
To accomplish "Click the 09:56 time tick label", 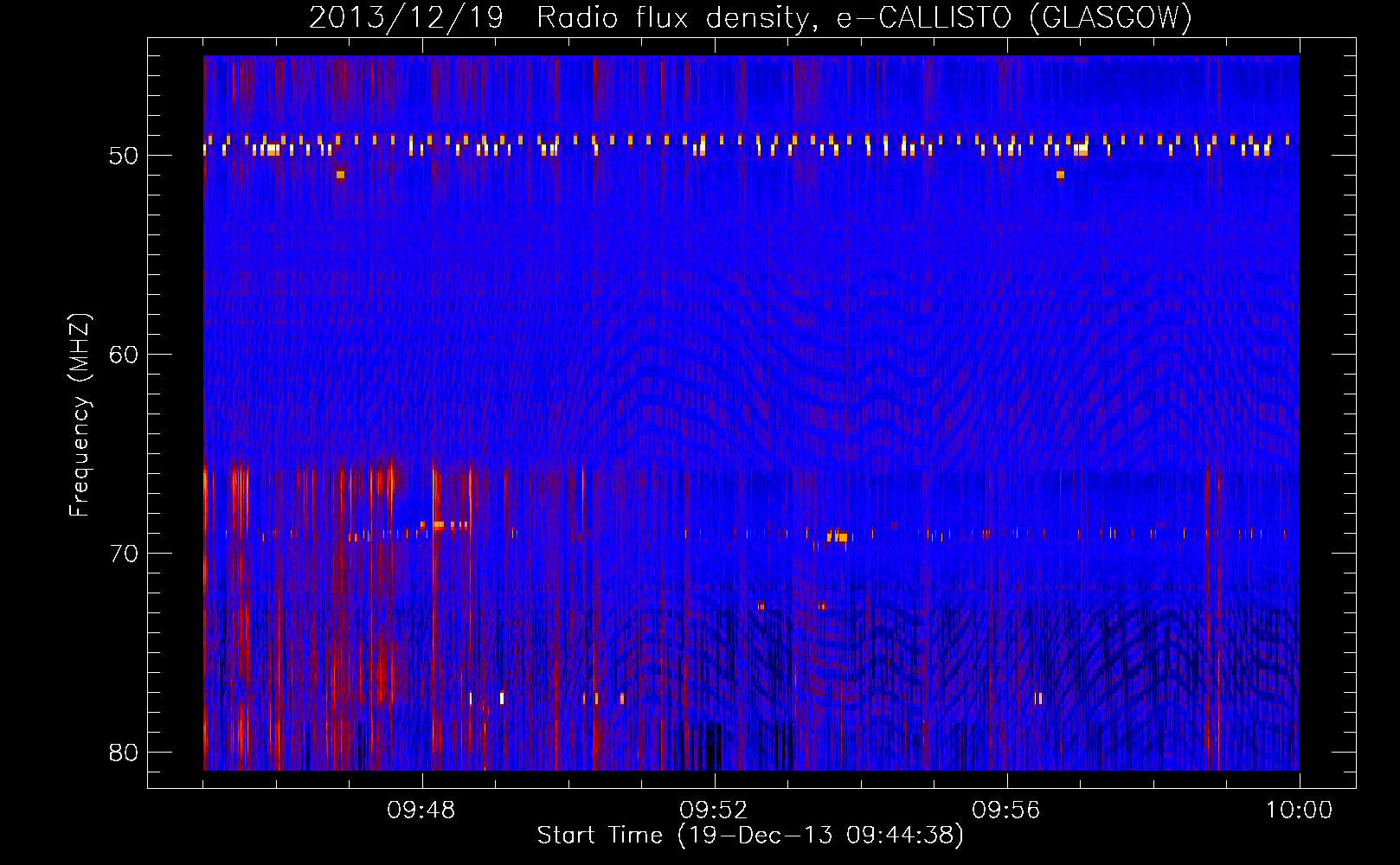I will [x=1006, y=811].
